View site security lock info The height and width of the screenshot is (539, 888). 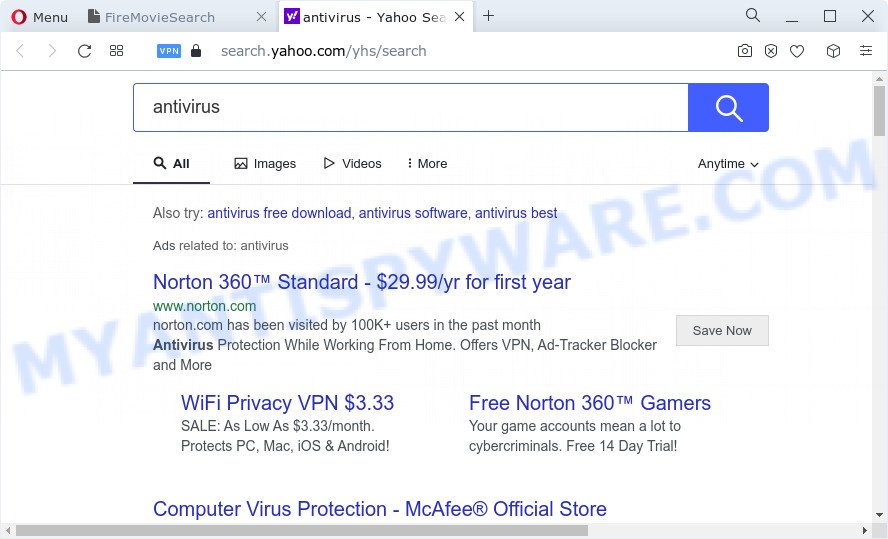pyautogui.click(x=196, y=51)
